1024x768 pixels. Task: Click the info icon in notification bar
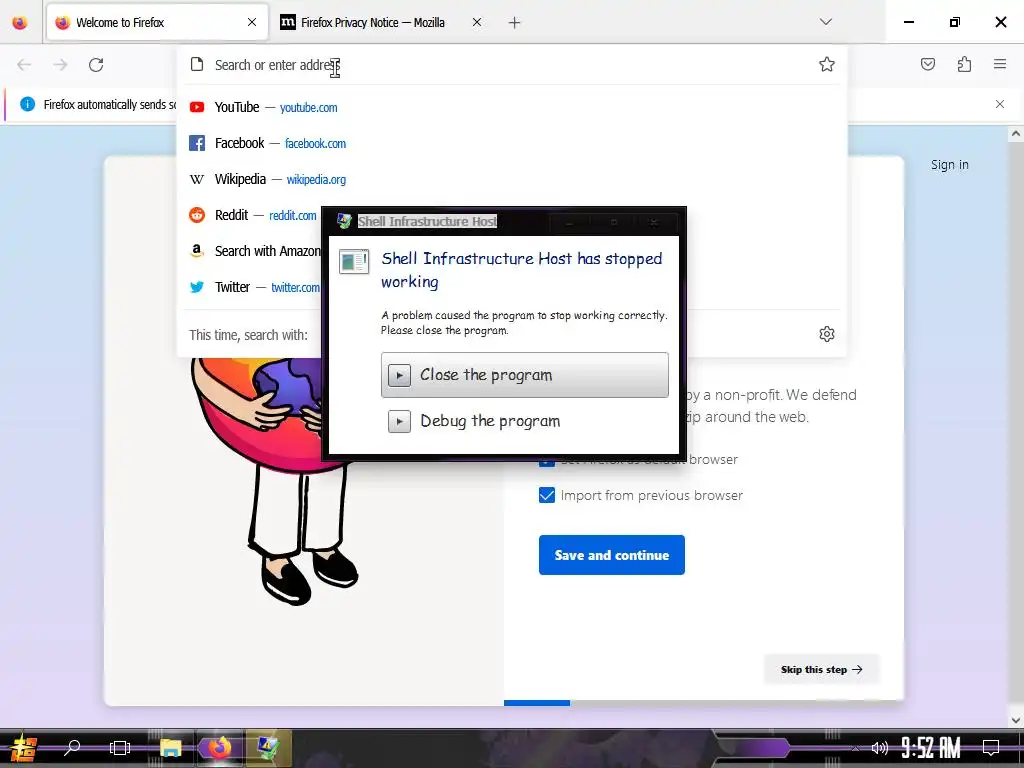27,104
